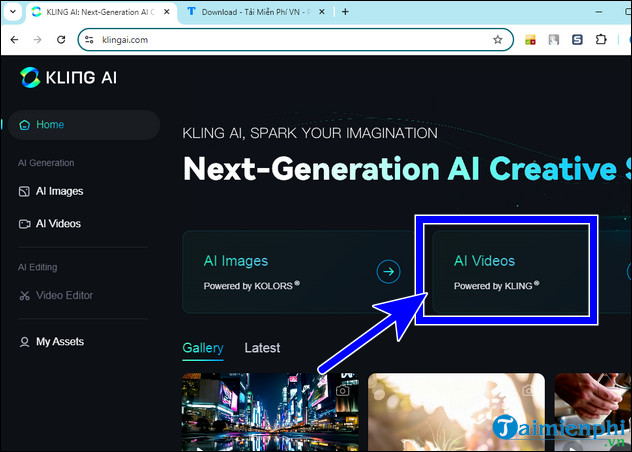Open the Extensions puzzle icon
632x452 pixels.
601,40
